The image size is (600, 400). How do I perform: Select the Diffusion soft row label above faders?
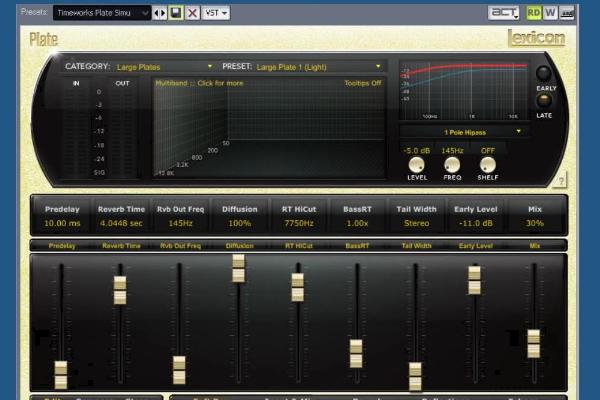click(240, 246)
